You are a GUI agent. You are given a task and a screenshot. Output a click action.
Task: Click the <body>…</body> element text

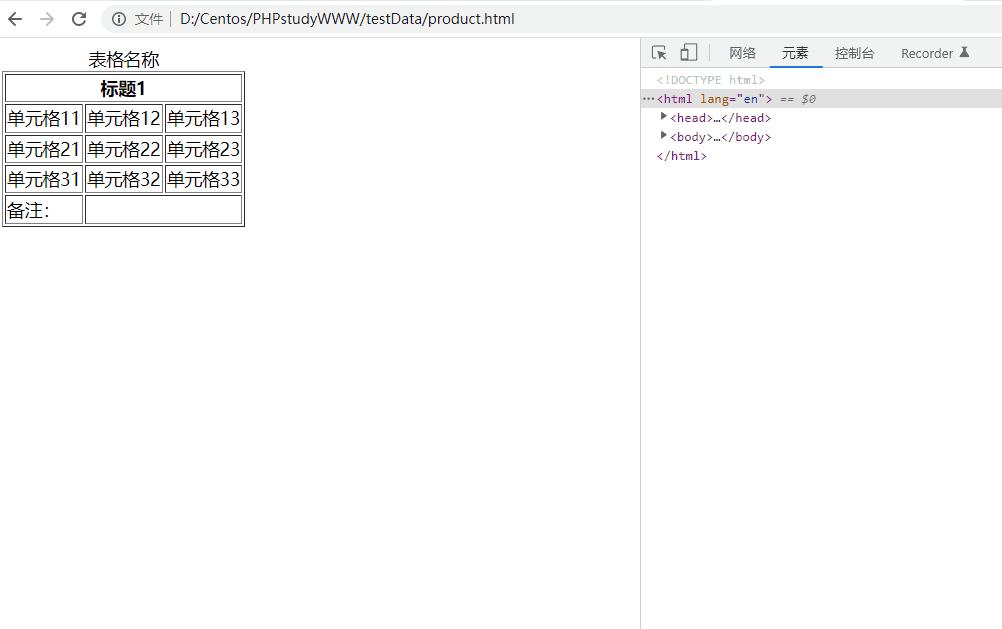pos(720,137)
